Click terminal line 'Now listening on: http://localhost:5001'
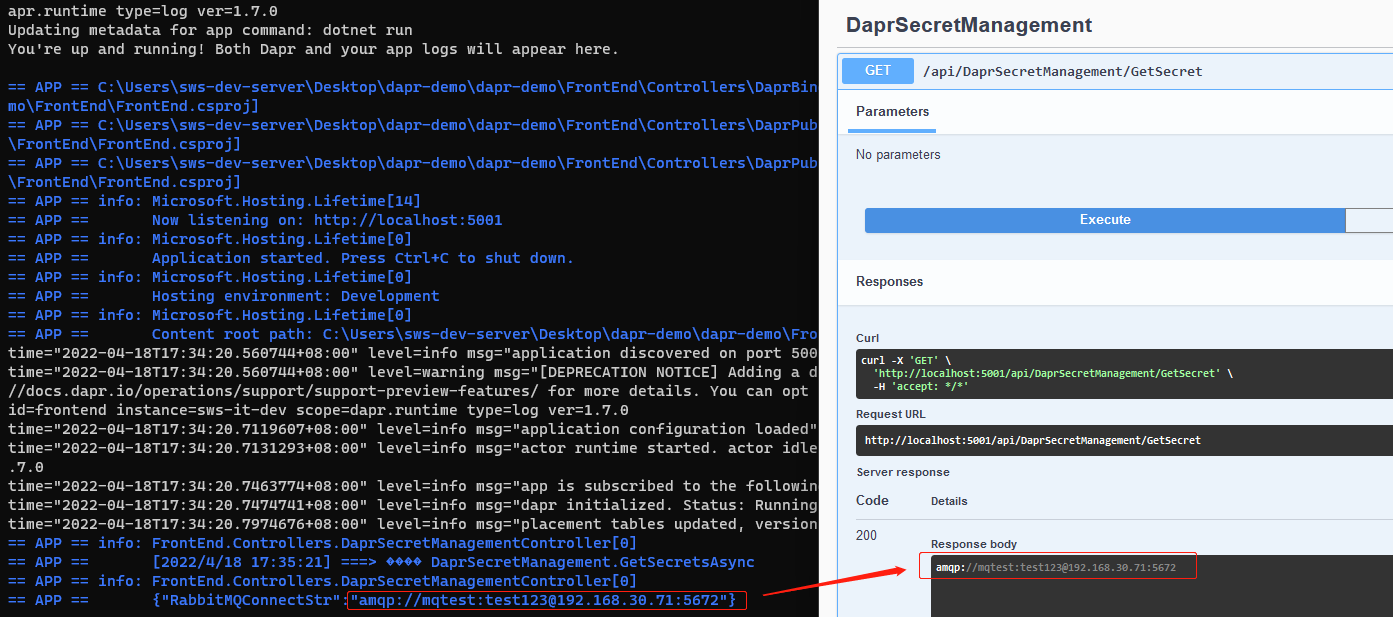The image size is (1393, 617). point(255,220)
